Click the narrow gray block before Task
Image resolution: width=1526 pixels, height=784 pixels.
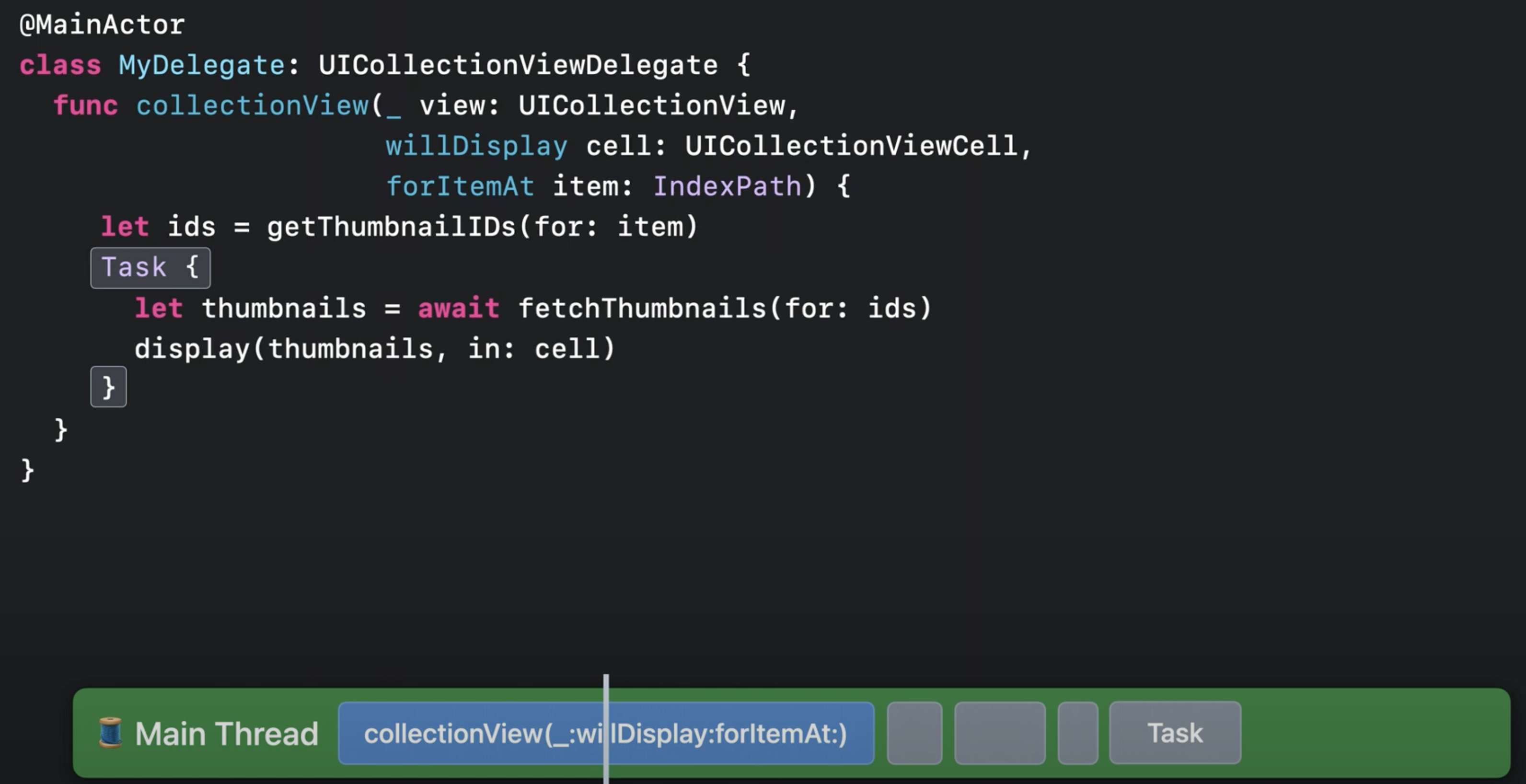(x=1077, y=733)
